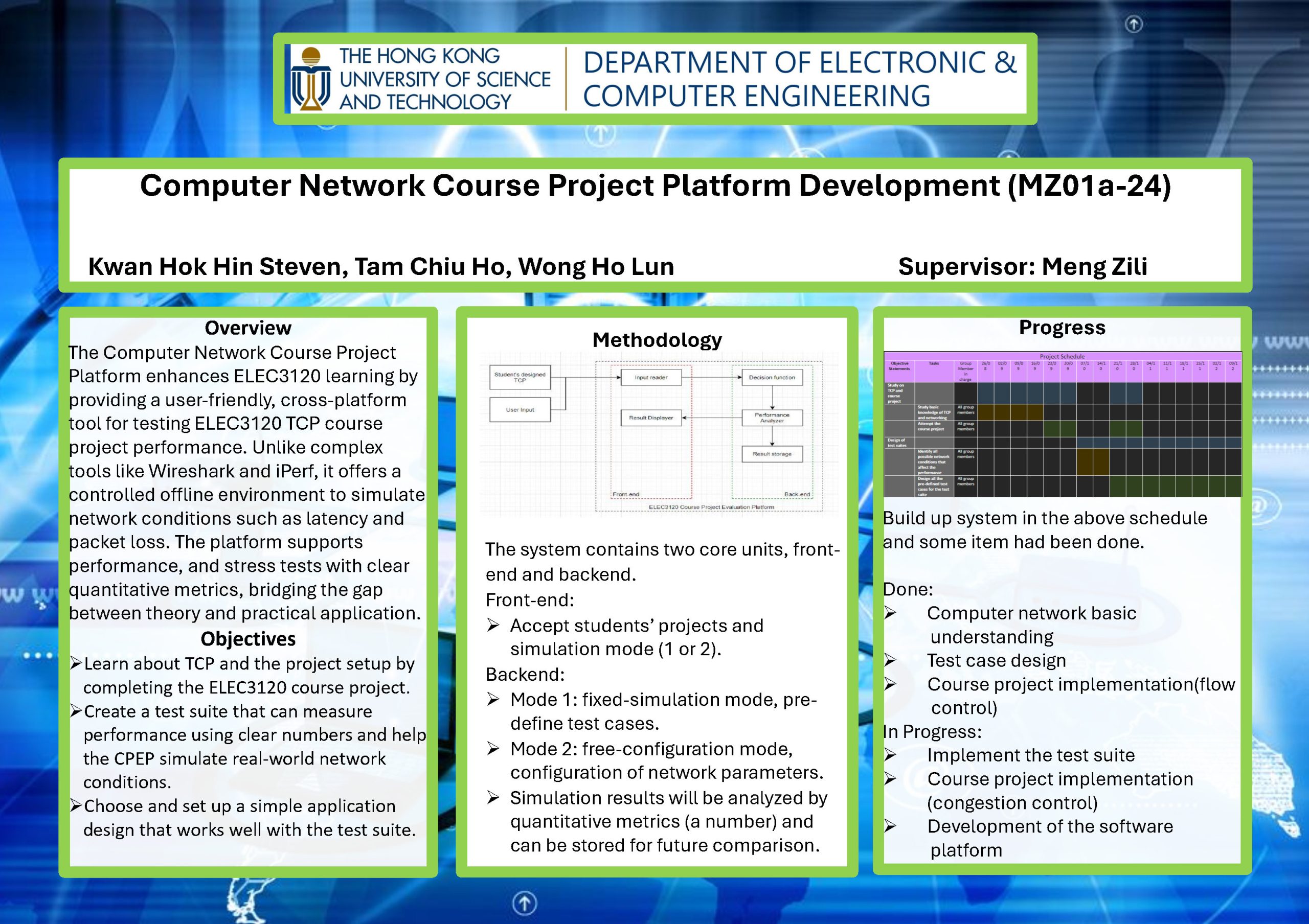The height and width of the screenshot is (924, 1309).
Task: Click the 'Overview' section heading
Action: (x=248, y=328)
